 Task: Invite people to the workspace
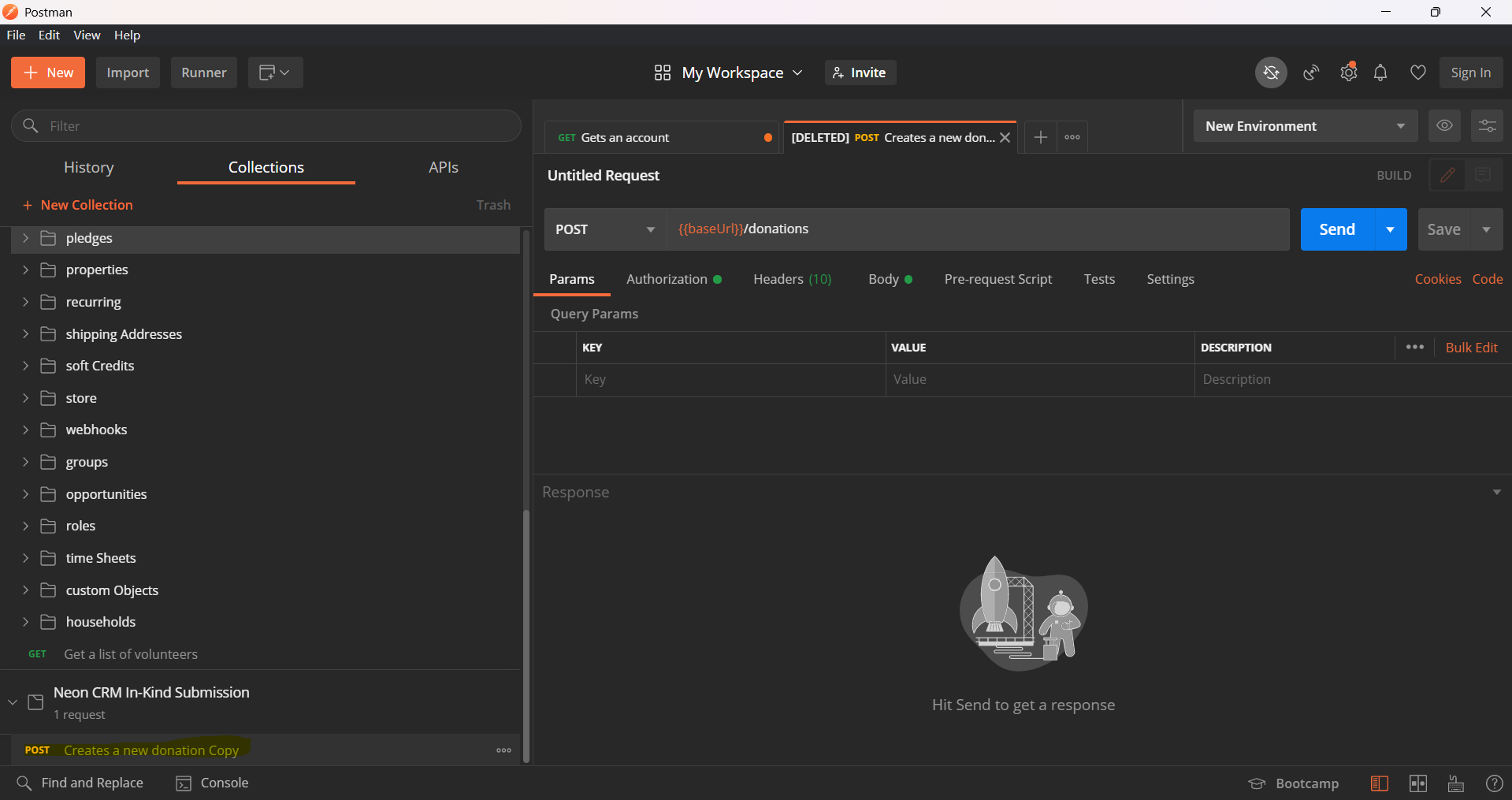[860, 73]
